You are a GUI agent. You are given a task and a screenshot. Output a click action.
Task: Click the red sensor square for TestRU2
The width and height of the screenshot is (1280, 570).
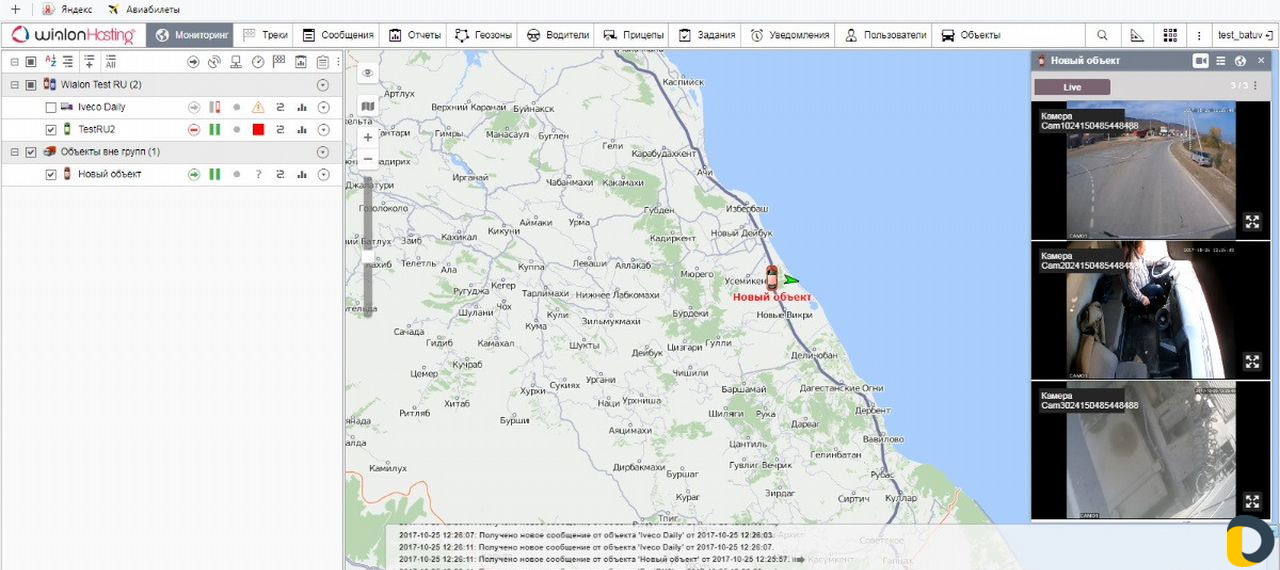pyautogui.click(x=258, y=129)
